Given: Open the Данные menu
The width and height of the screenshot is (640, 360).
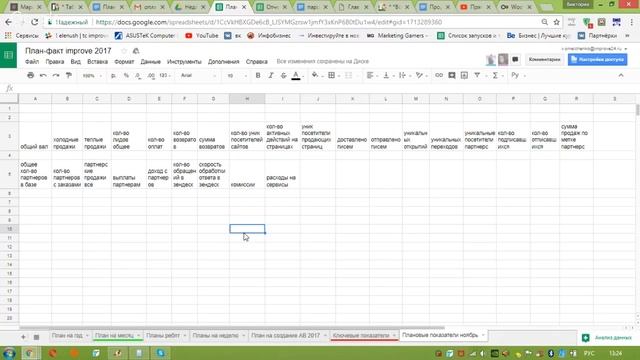Looking at the screenshot, I should tap(151, 62).
